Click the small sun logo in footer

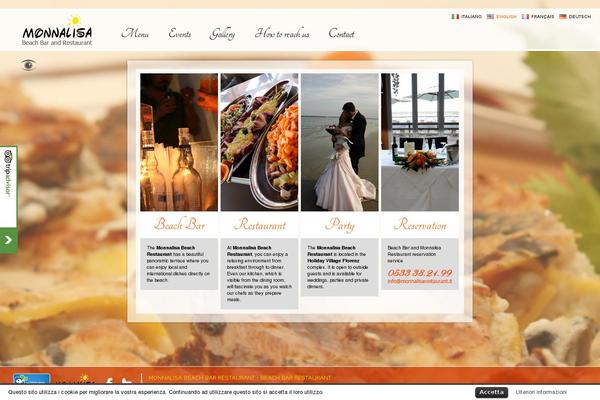[84, 379]
